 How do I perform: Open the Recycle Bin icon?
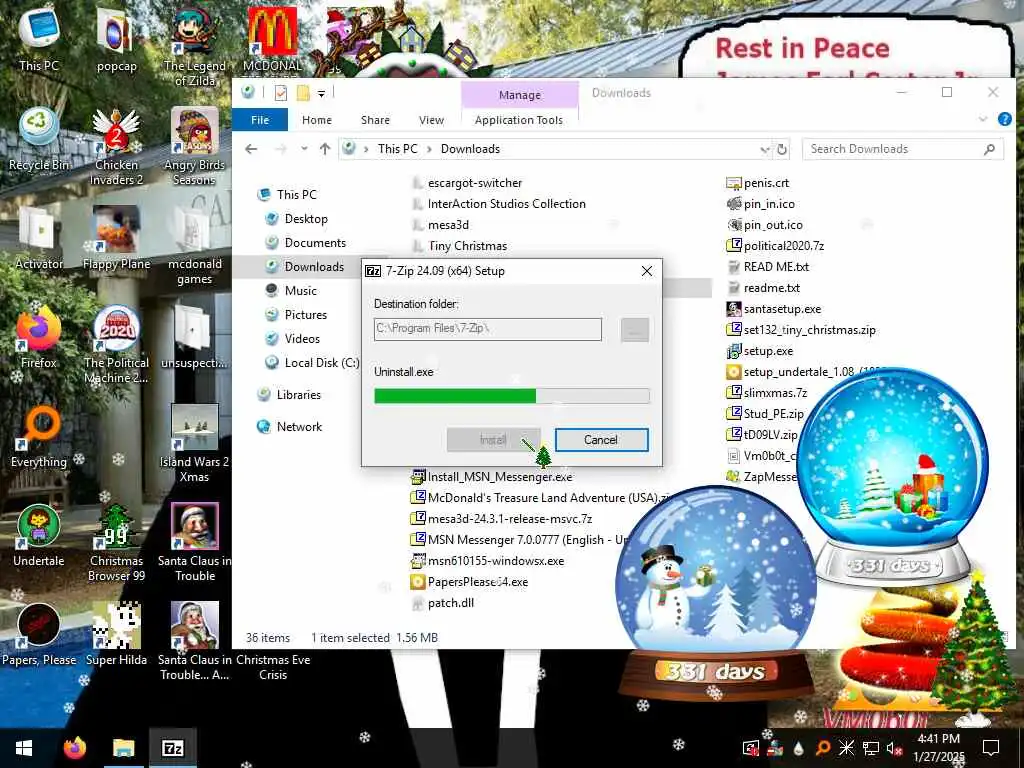click(x=39, y=139)
